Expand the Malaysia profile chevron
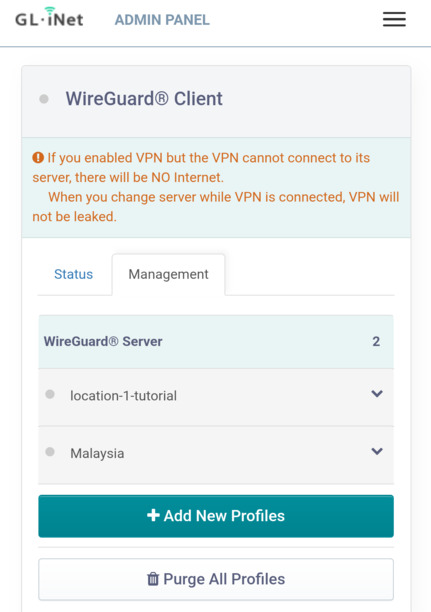 point(377,451)
